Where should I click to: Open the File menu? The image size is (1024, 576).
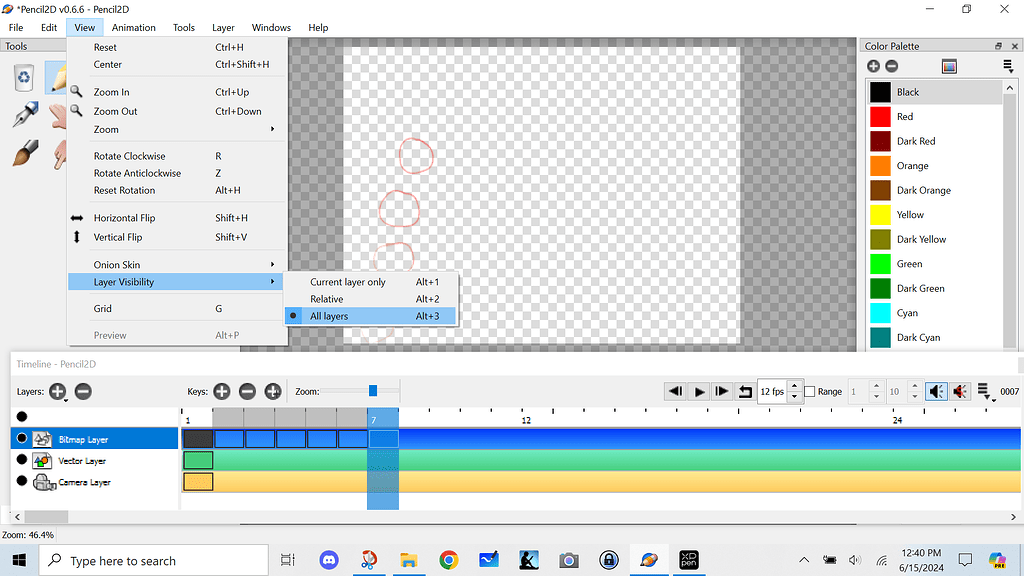(16, 27)
